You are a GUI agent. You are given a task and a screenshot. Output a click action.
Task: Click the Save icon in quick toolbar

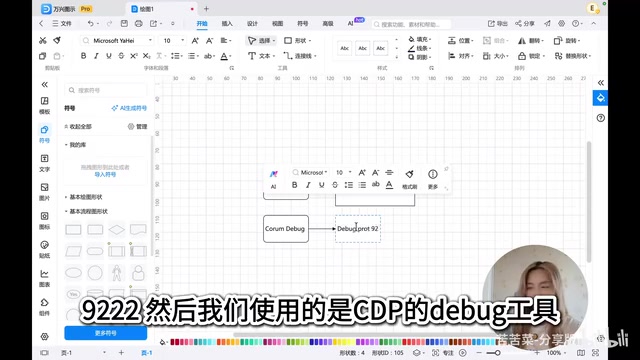coord(124,24)
